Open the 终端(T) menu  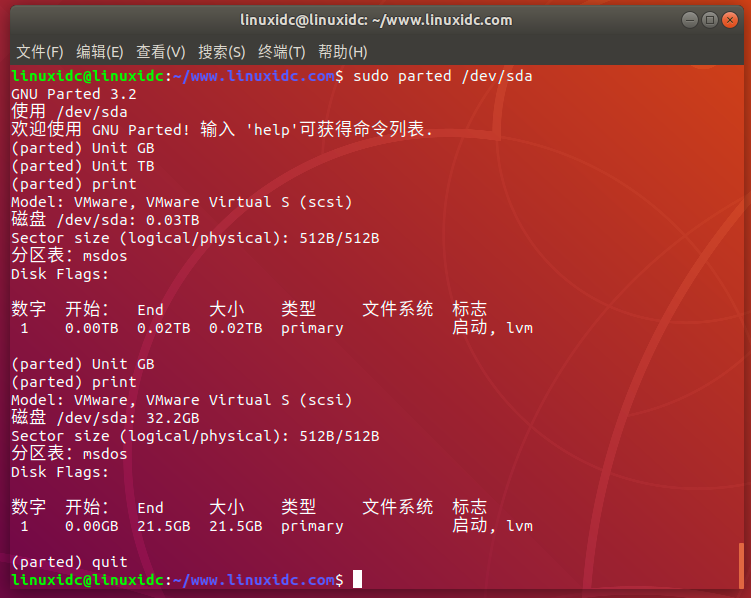[282, 52]
